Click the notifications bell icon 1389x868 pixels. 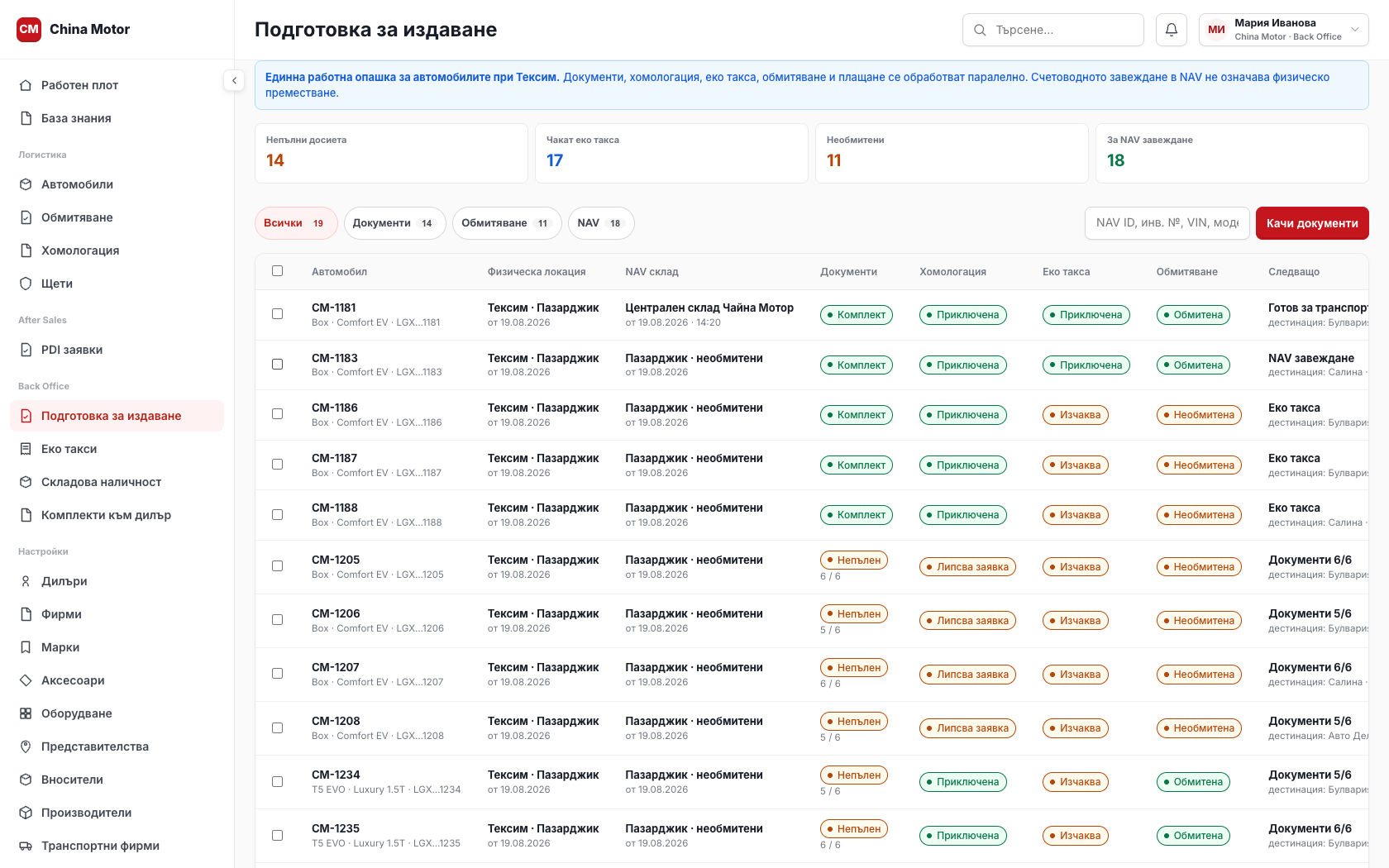[1172, 30]
